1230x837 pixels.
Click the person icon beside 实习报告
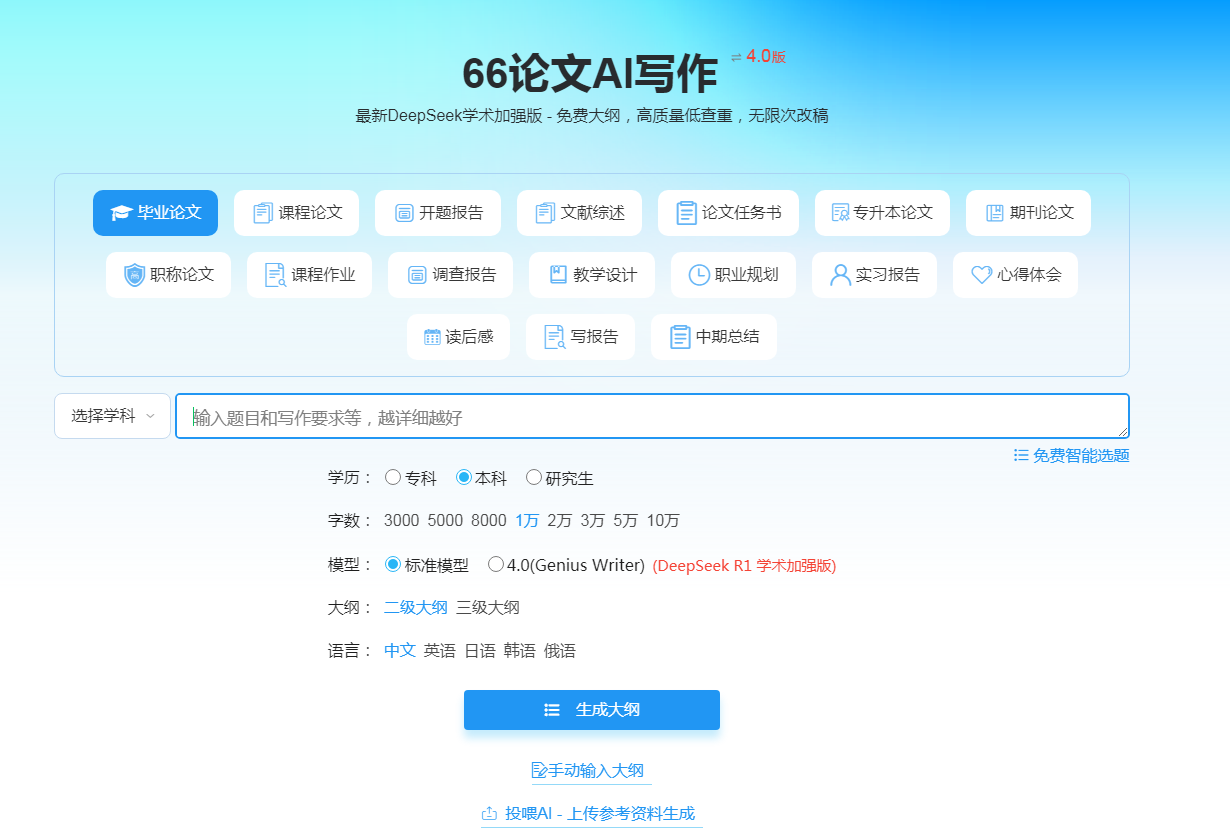pos(840,275)
